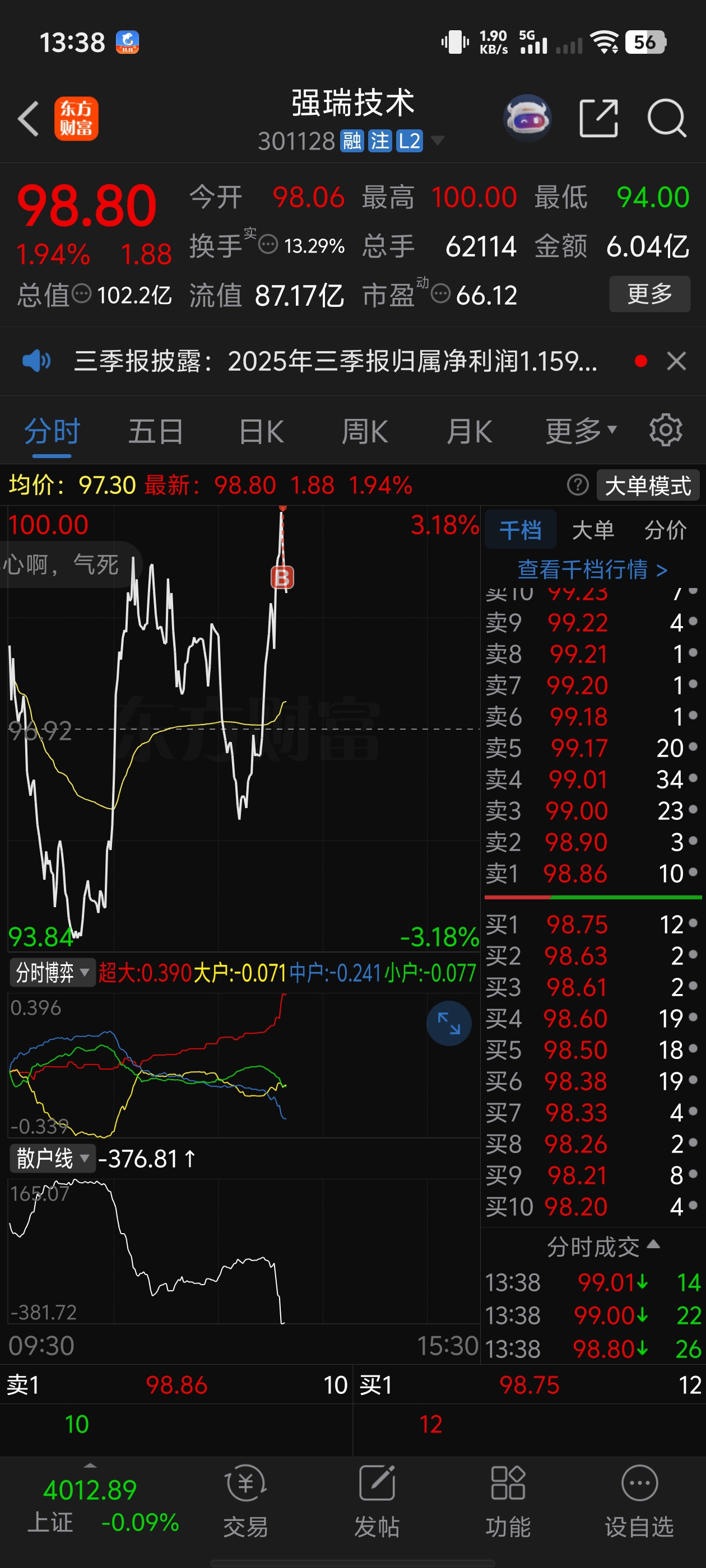Screen dimensions: 706x1568
Task: Tap the expand-chart arrows icon
Action: (449, 1023)
